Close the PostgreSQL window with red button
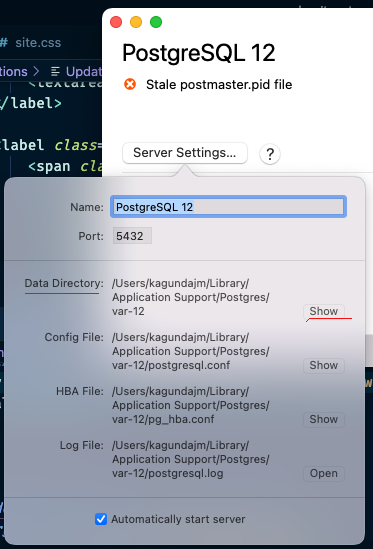The height and width of the screenshot is (549, 373). click(x=116, y=22)
